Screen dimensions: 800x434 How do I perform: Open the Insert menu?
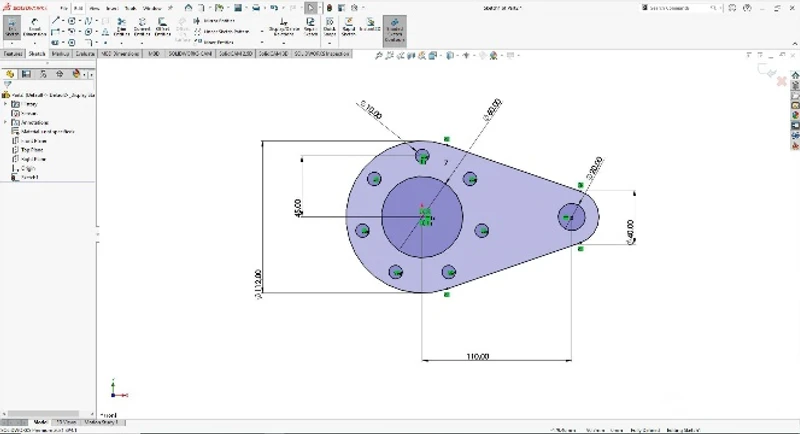(x=112, y=8)
